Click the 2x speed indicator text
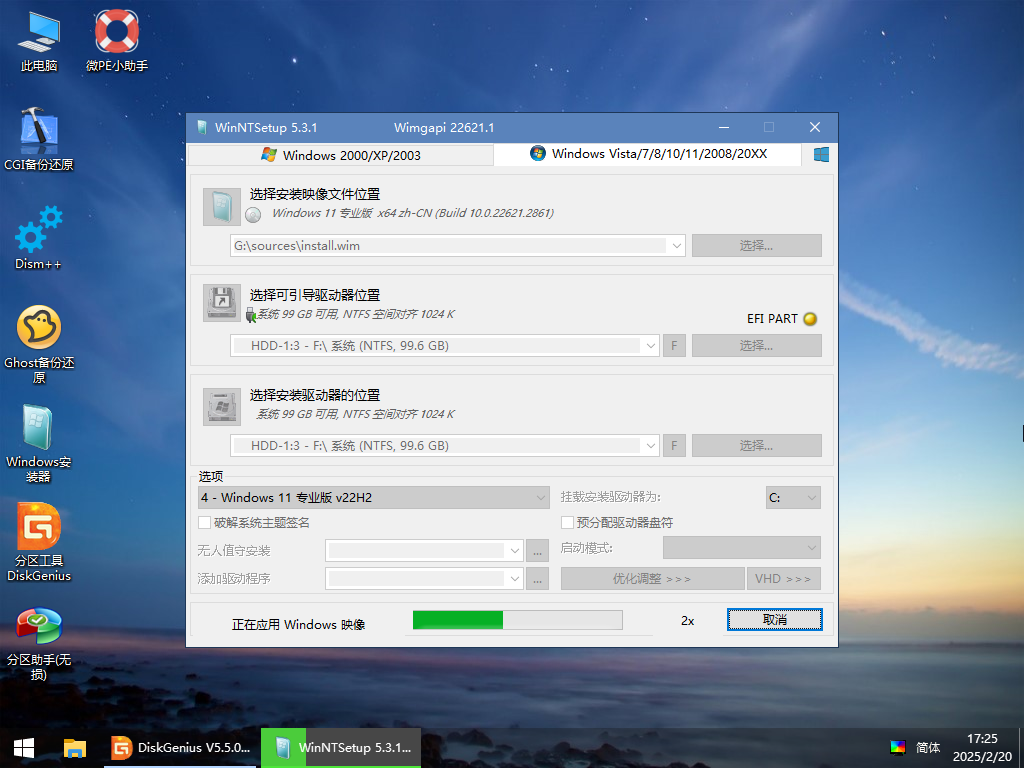 [x=688, y=621]
